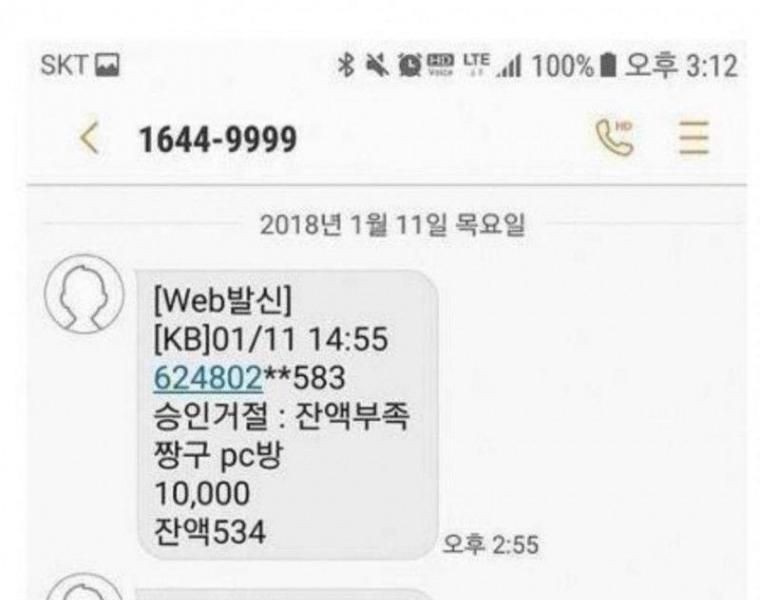
Task: Tap the LTE signal strength indicator
Action: coord(491,65)
